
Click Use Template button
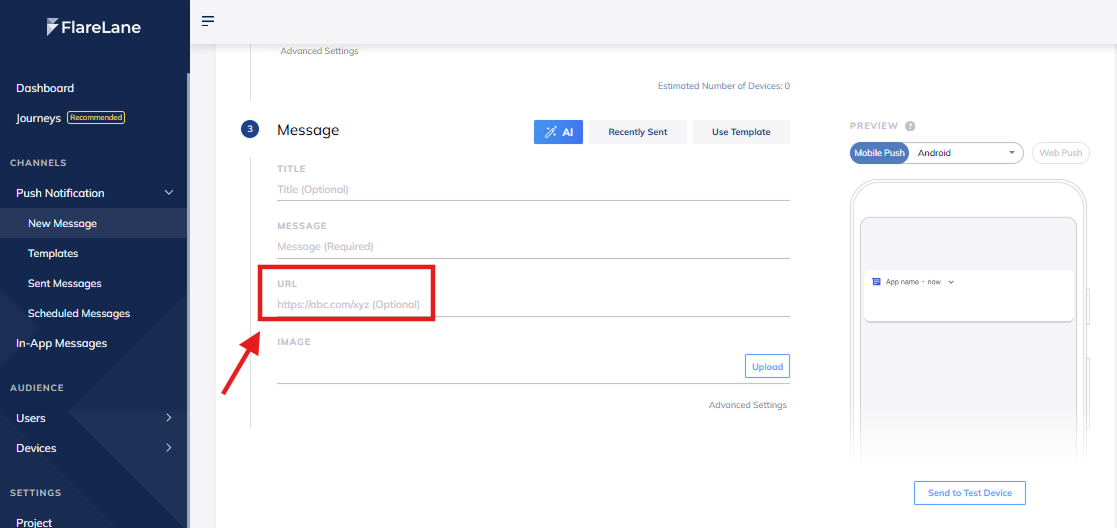[741, 132]
